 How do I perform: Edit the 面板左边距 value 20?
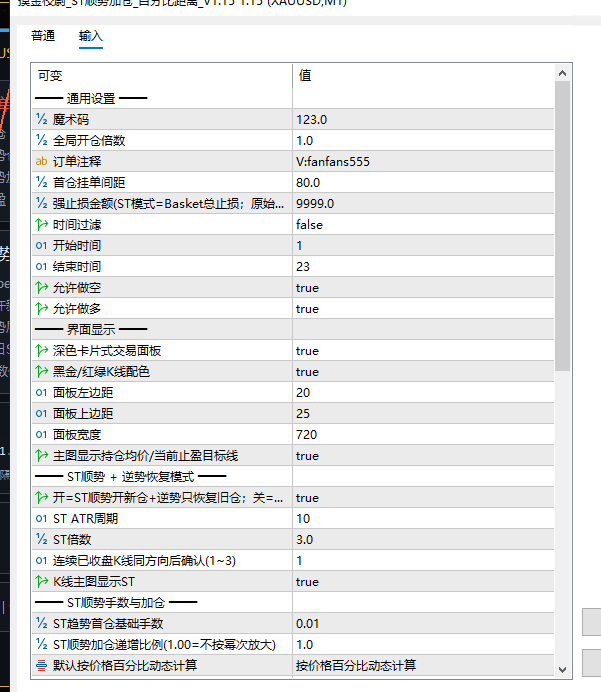(x=423, y=392)
